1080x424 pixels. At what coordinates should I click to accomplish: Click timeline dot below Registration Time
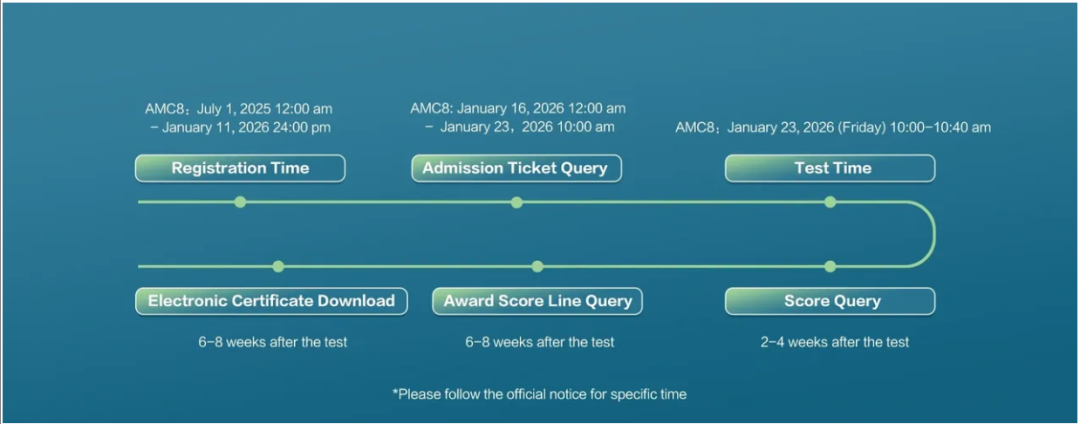(x=240, y=202)
